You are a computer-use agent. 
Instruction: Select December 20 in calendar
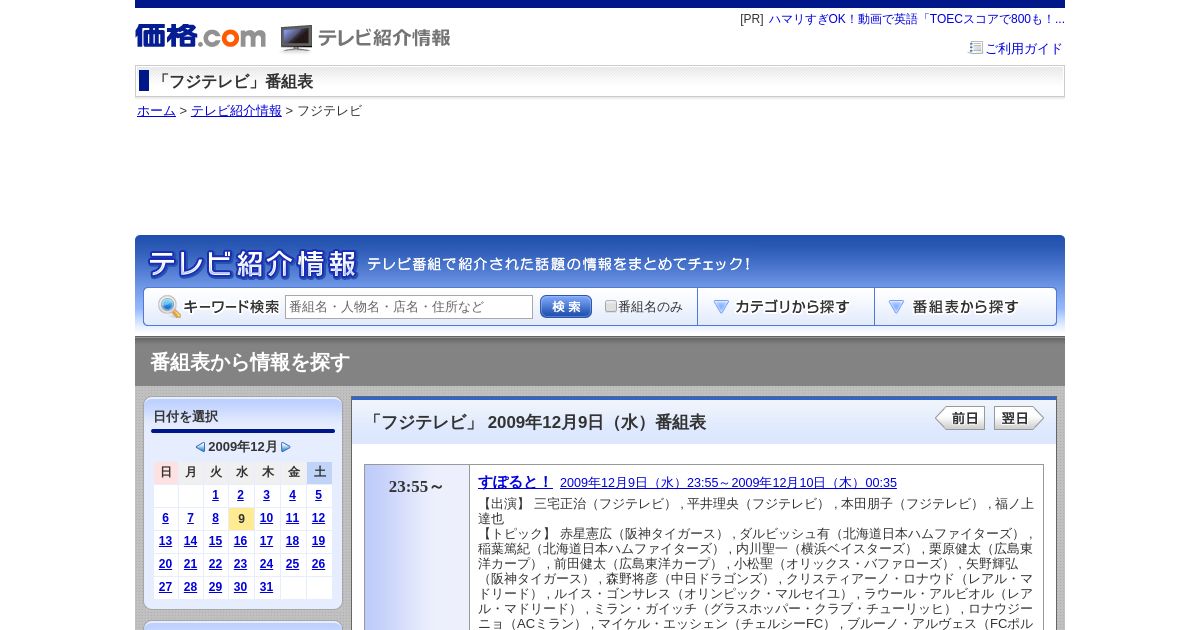coord(165,564)
